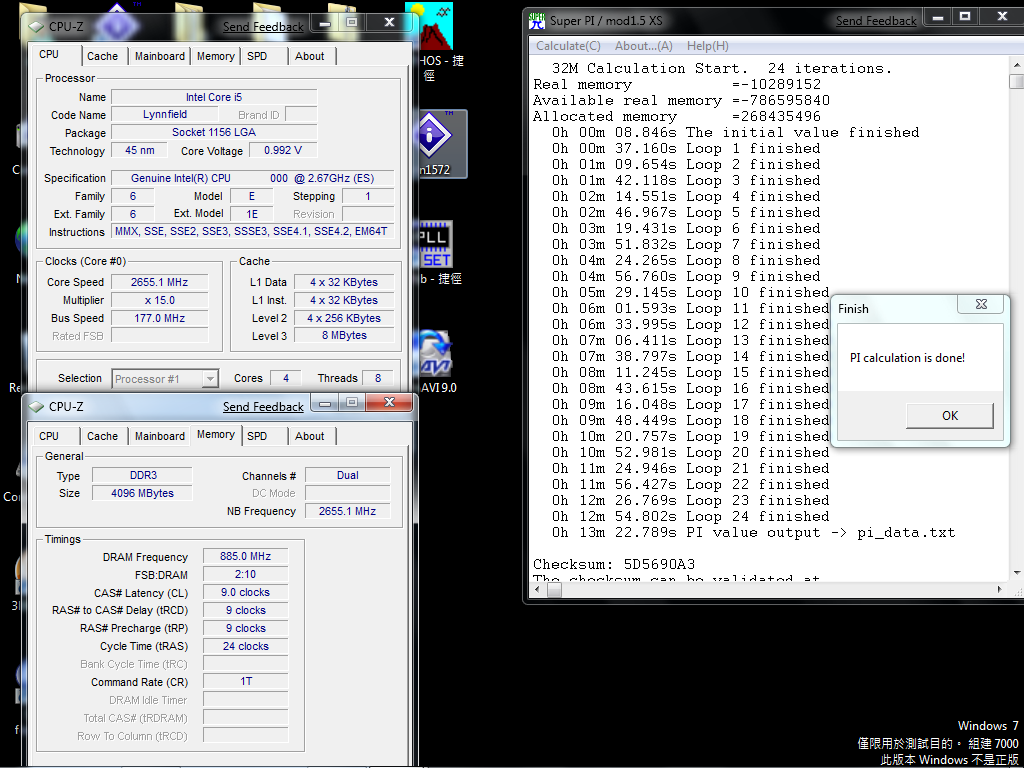Click the Super PI vertical scrollbar thumb
1024x768 pixels.
coord(1016,82)
